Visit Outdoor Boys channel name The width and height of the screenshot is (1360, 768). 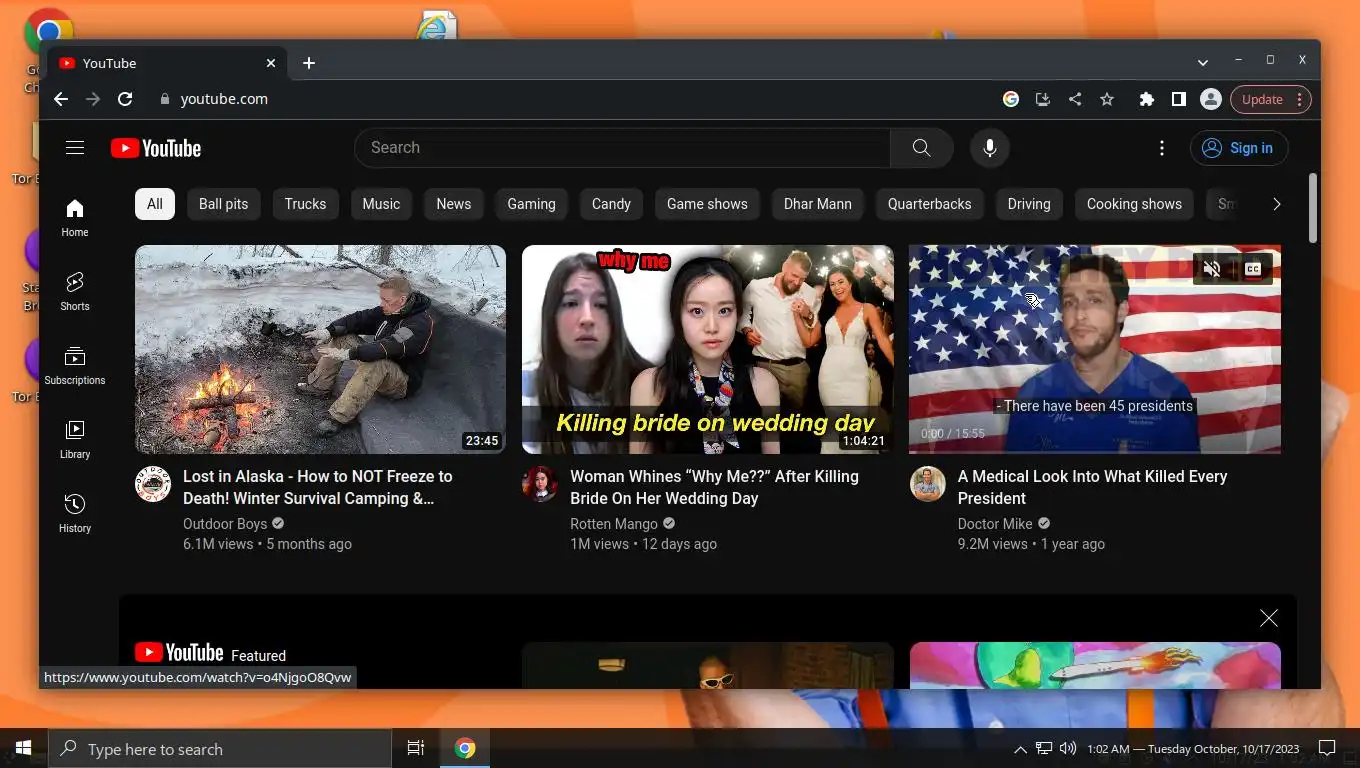tap(225, 524)
